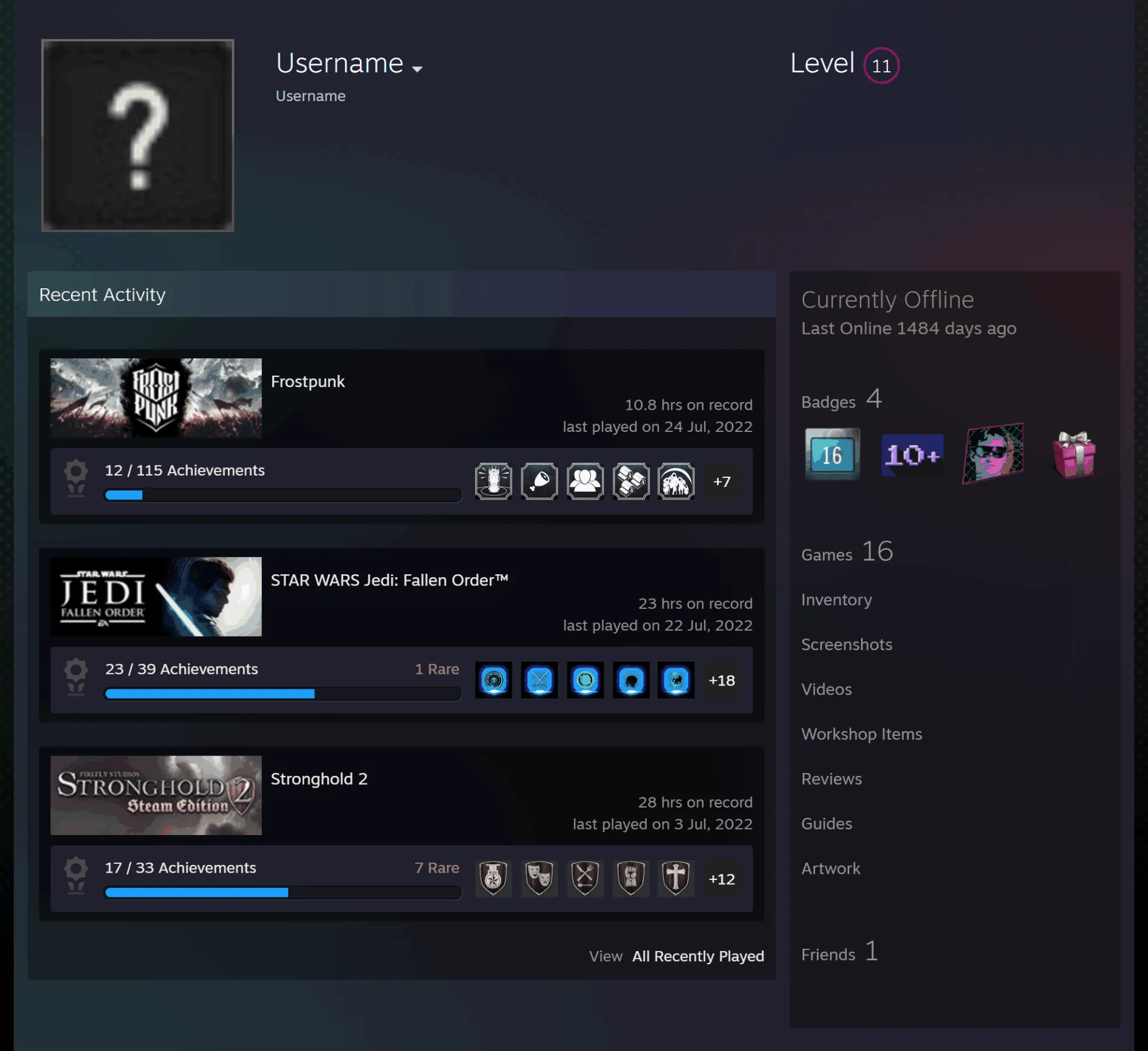Click the Frostpunk achievement progress bar
Viewport: 1148px width, 1051px height.
(283, 495)
